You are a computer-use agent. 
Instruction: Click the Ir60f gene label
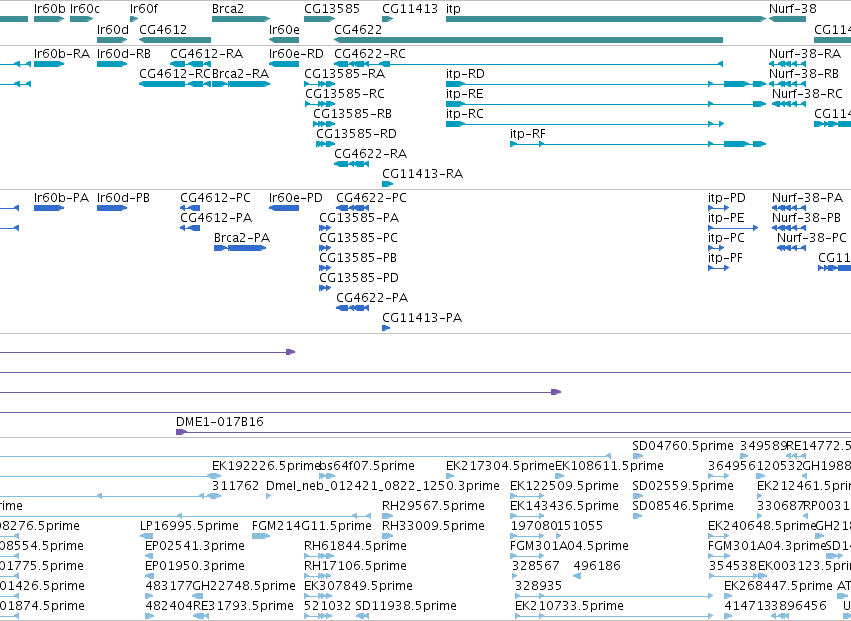(144, 9)
